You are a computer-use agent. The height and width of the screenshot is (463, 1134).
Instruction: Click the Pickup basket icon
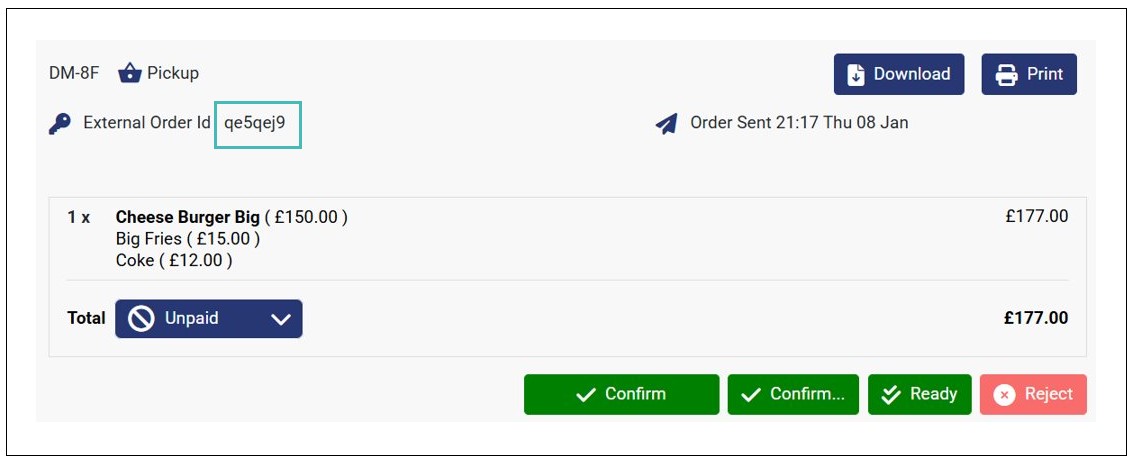[130, 73]
